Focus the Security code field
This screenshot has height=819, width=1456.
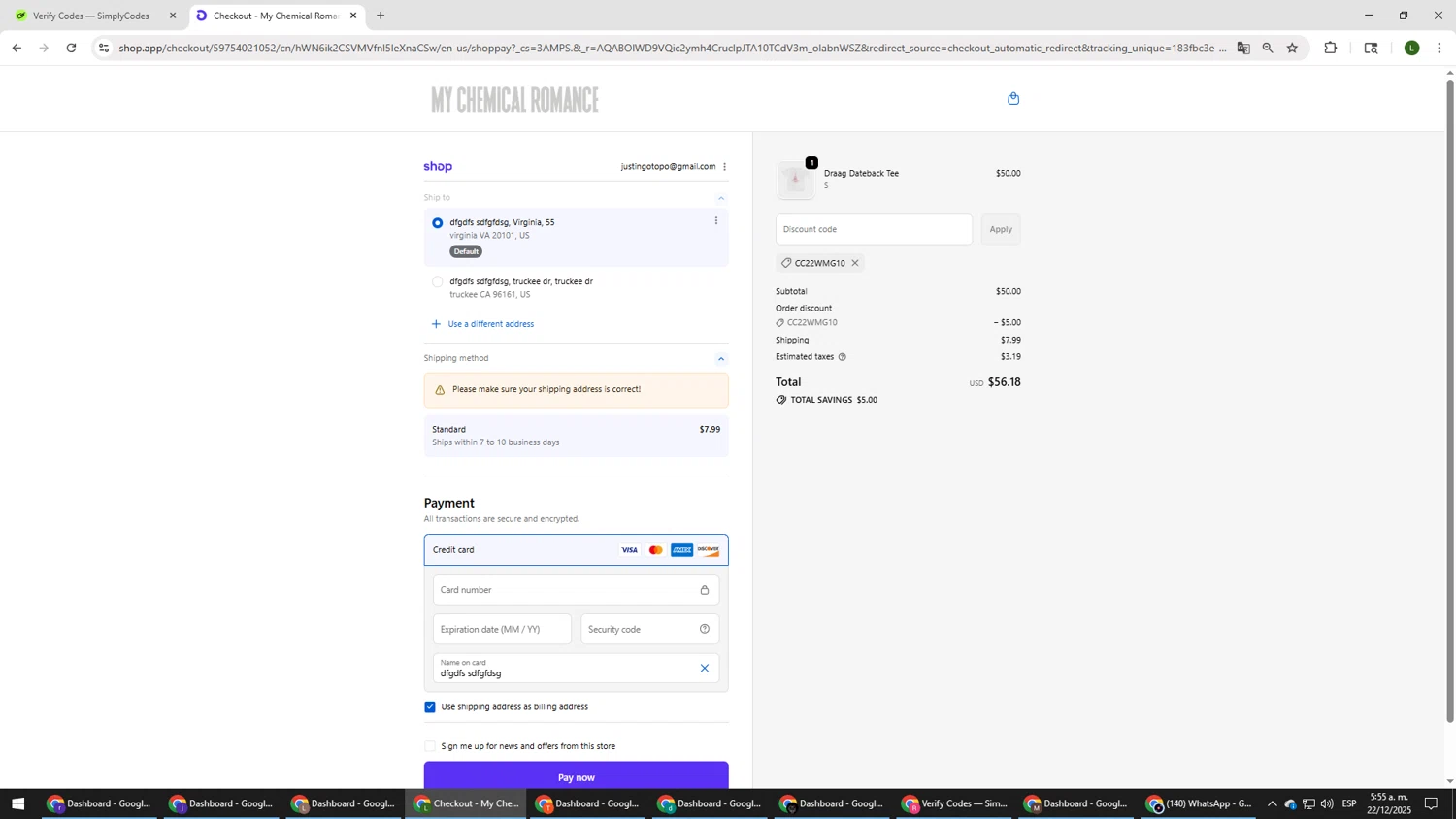pyautogui.click(x=649, y=629)
